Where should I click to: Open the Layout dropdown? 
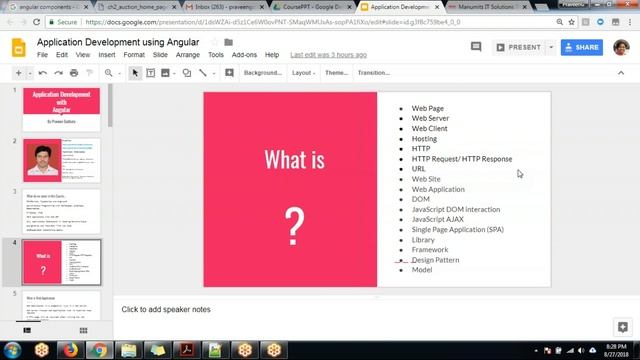click(x=304, y=73)
